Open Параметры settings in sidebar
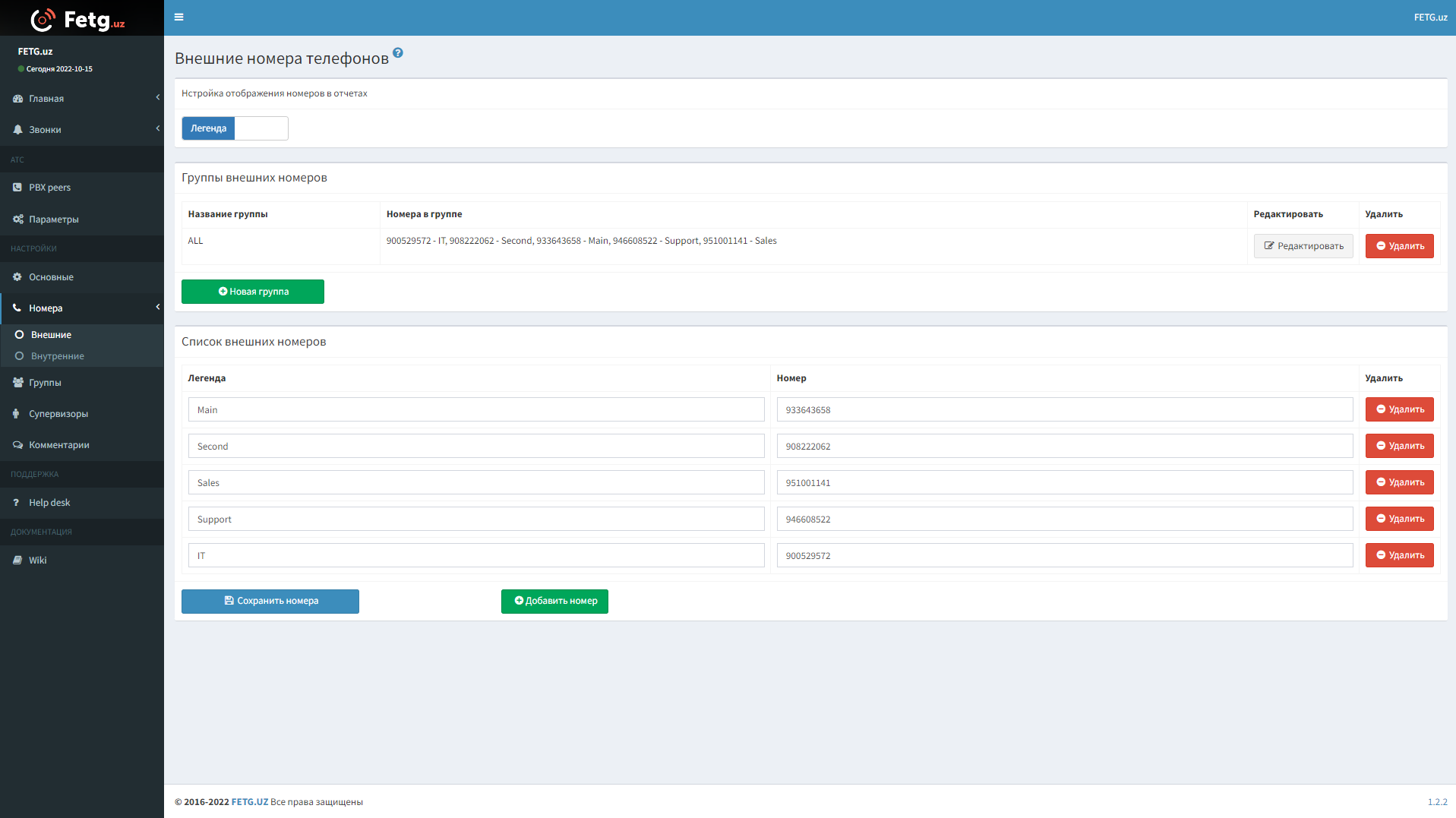 53,220
